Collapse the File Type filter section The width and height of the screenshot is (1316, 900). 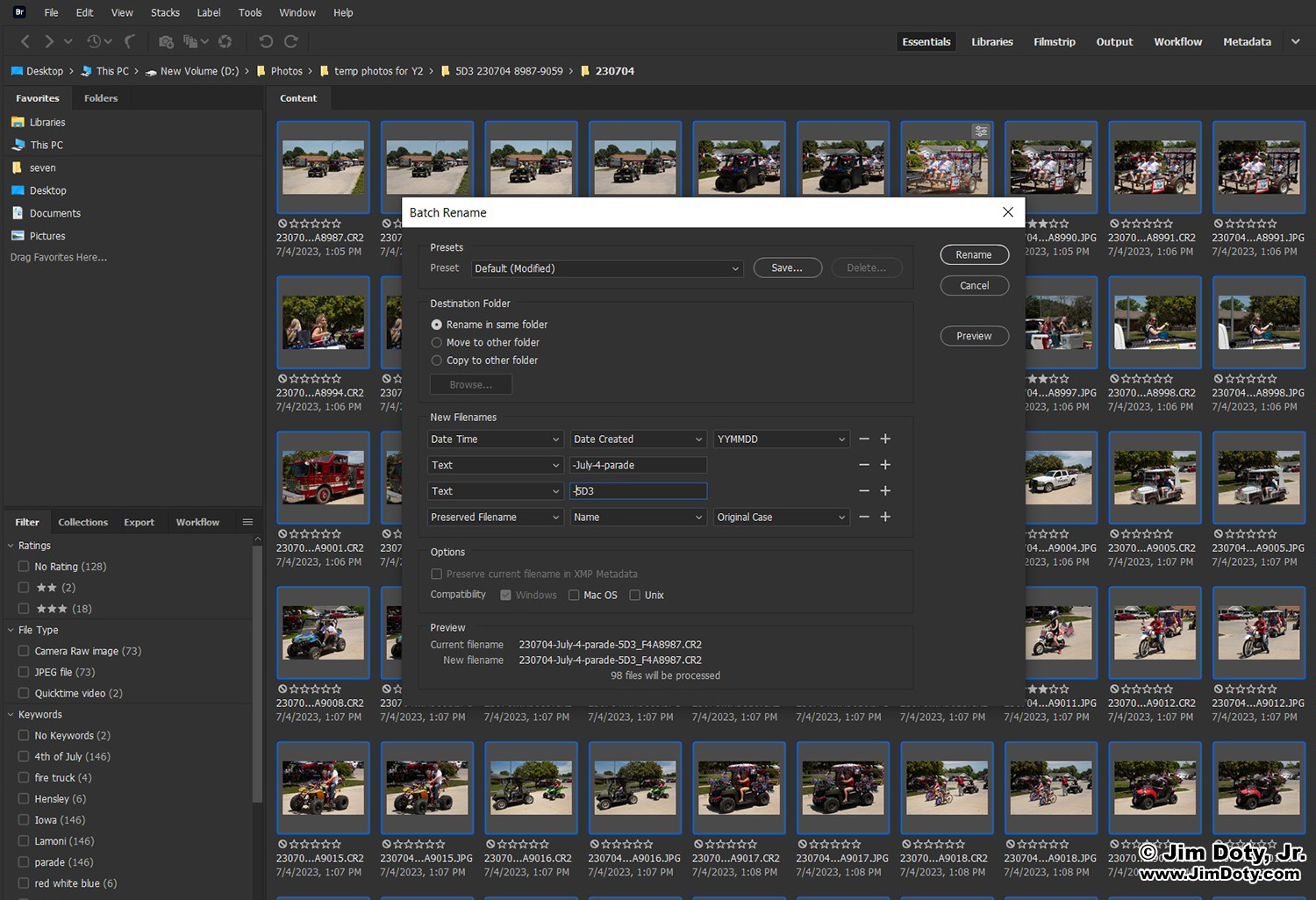pos(11,630)
